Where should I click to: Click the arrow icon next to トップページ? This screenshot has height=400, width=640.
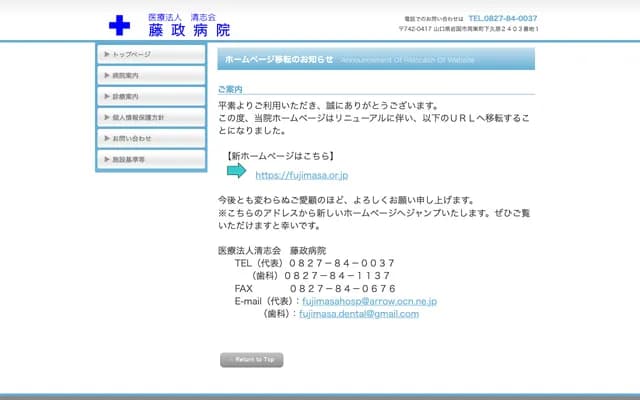[x=106, y=54]
